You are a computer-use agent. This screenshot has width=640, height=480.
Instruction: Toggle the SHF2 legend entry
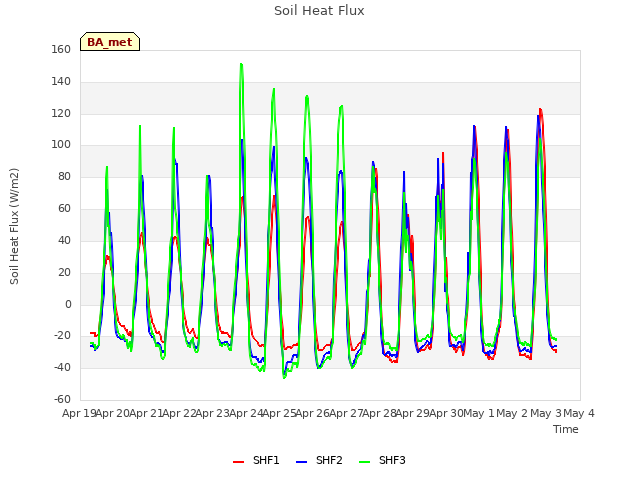319,460
